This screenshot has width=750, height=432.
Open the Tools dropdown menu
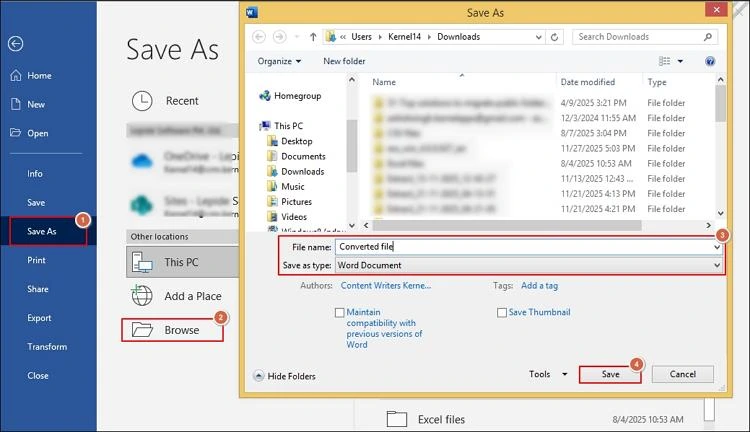(x=548, y=374)
